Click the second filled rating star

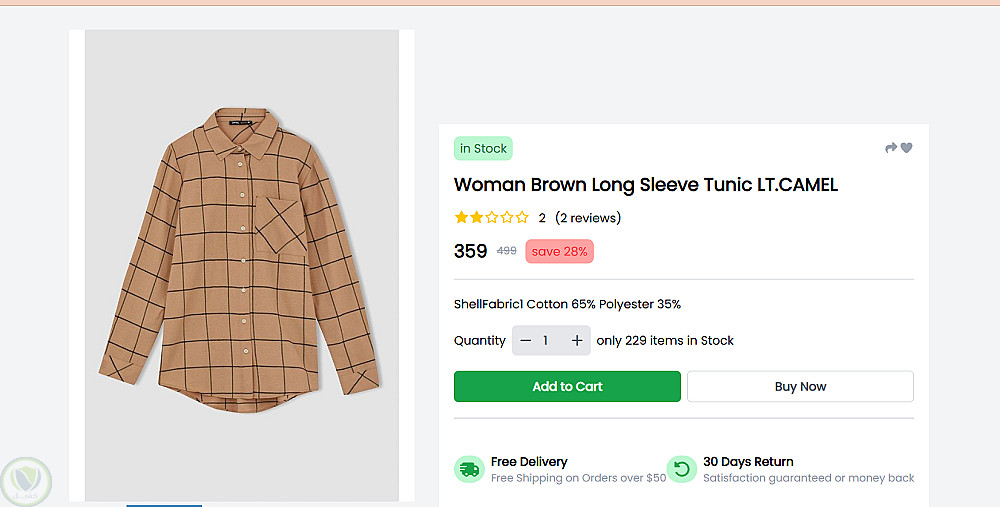coord(476,217)
